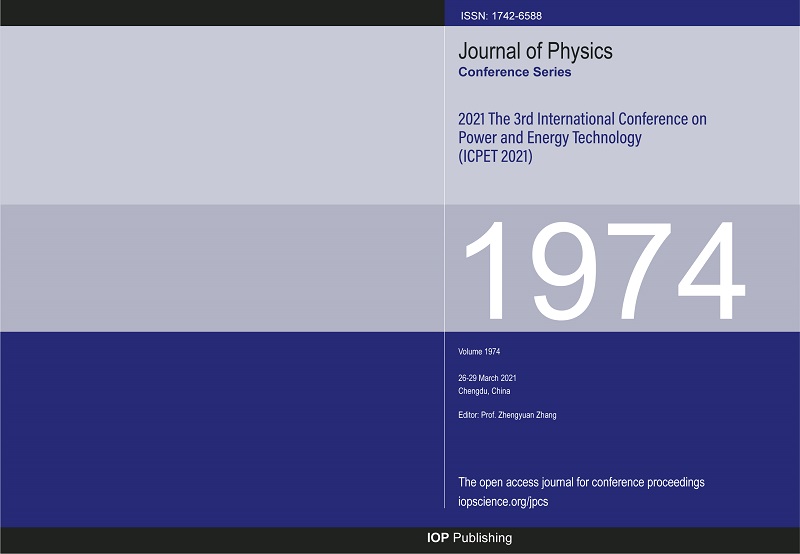800x554 pixels.
Task: Click the Conference Series subtitle
Action: pyautogui.click(x=514, y=72)
